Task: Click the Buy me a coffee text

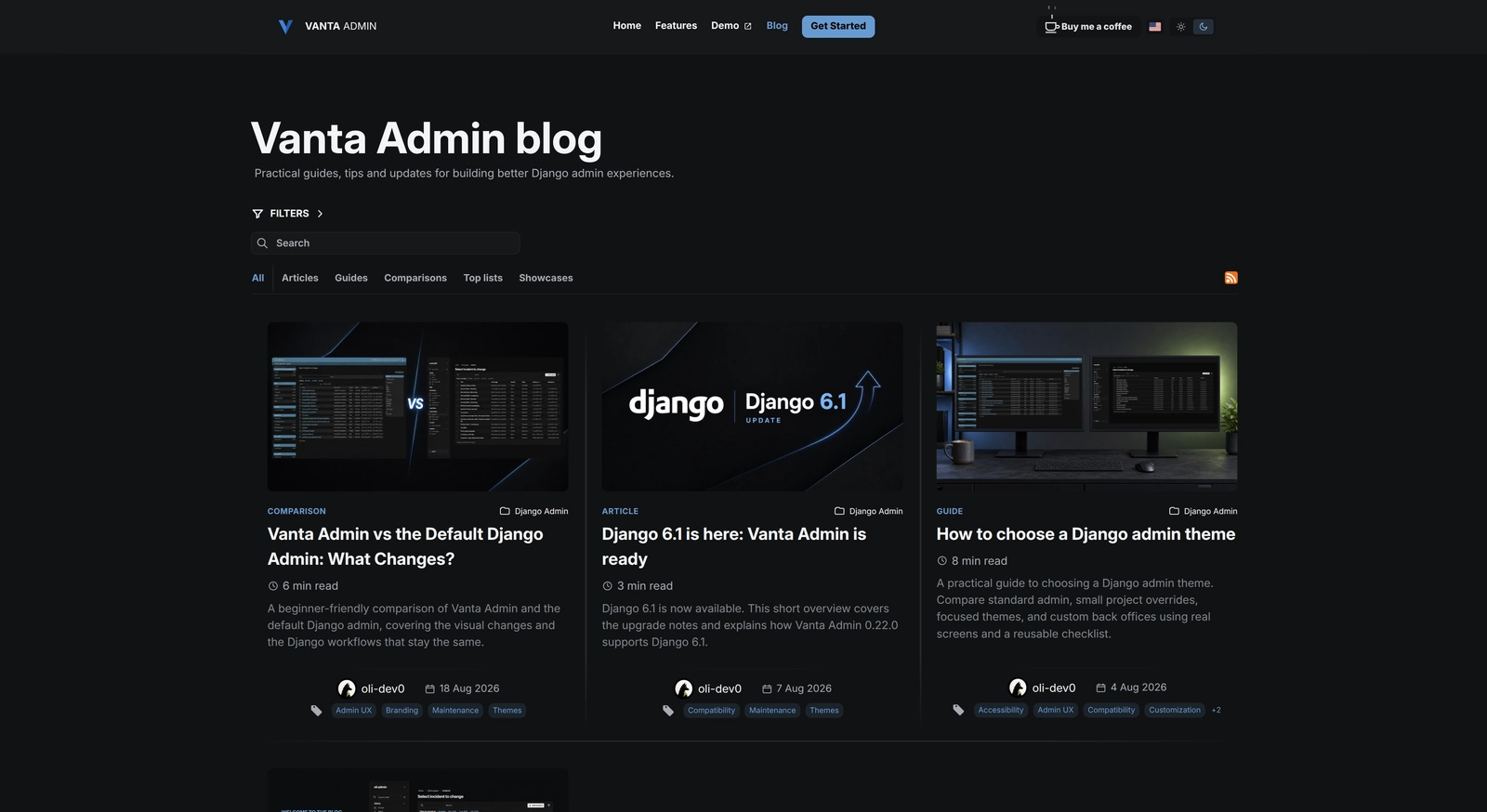Action: pos(1097,27)
